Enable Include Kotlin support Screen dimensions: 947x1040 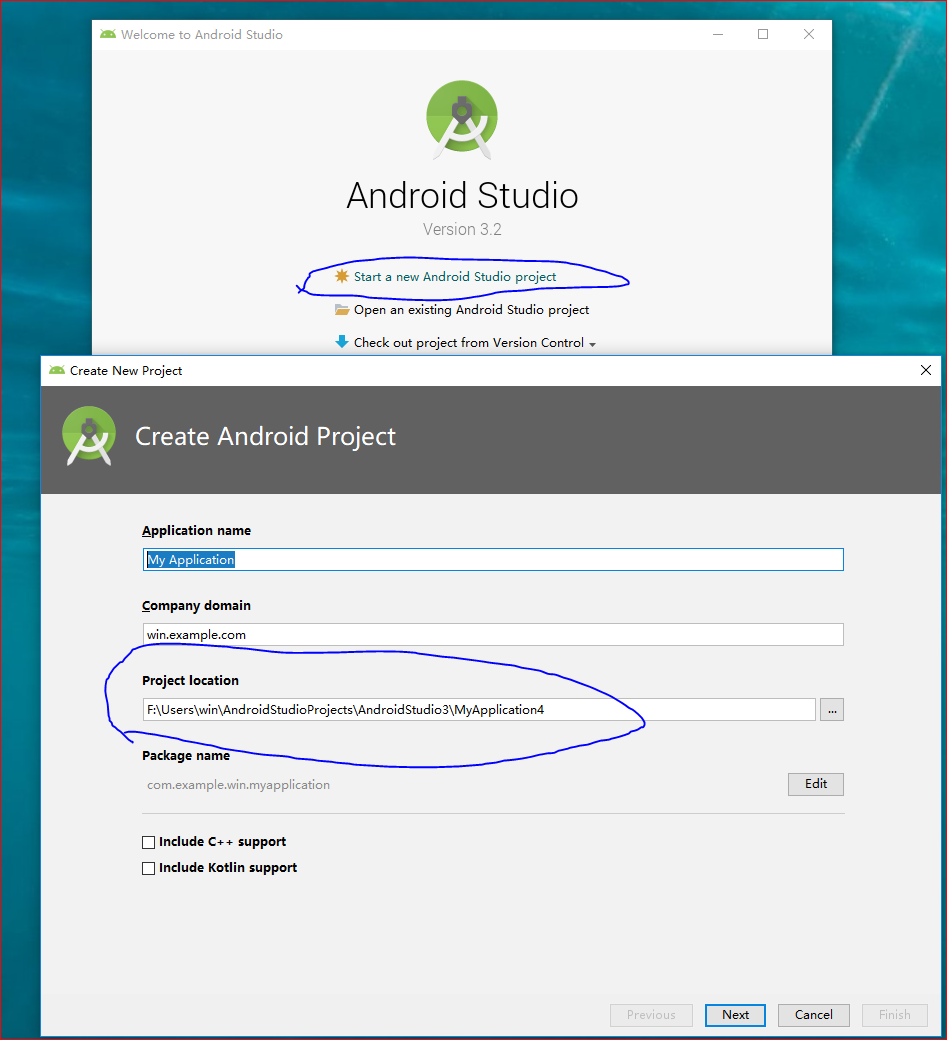148,868
